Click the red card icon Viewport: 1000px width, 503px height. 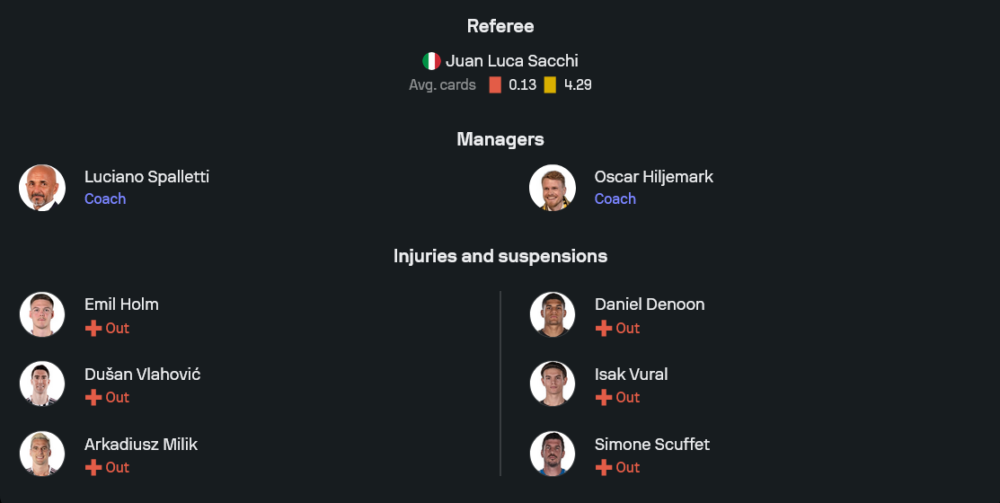(x=495, y=85)
